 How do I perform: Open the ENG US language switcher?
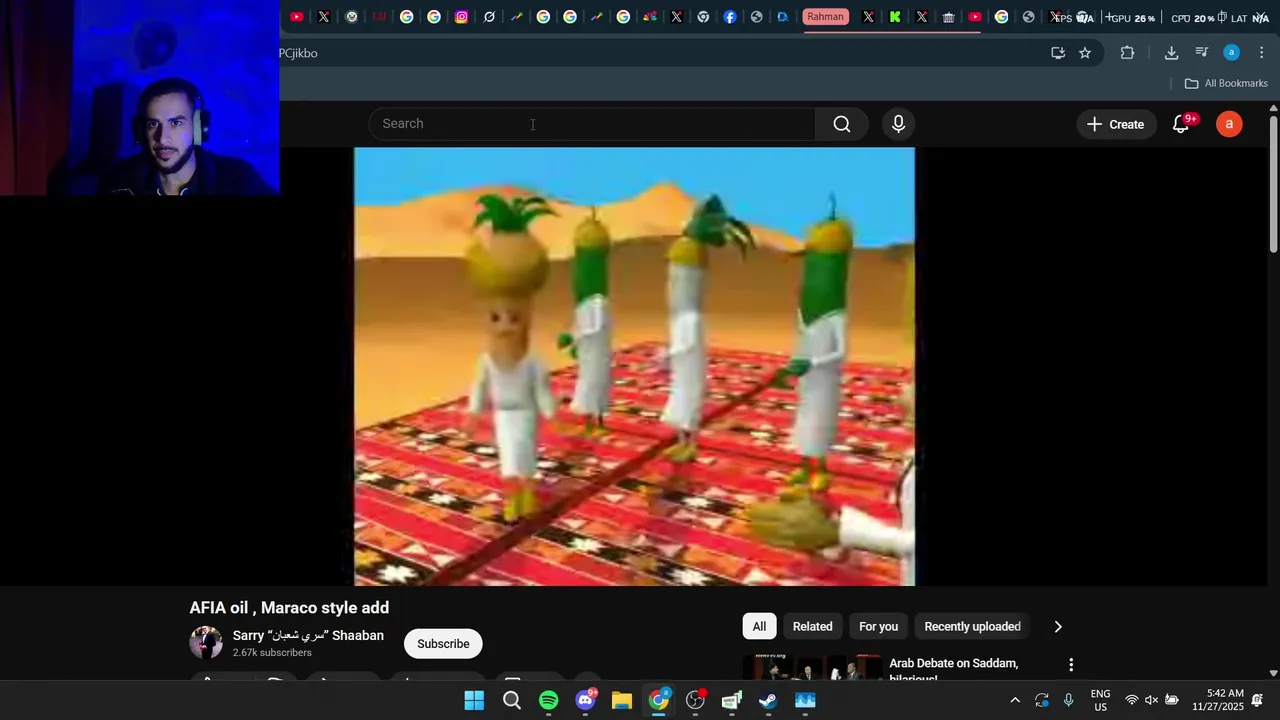point(1100,700)
